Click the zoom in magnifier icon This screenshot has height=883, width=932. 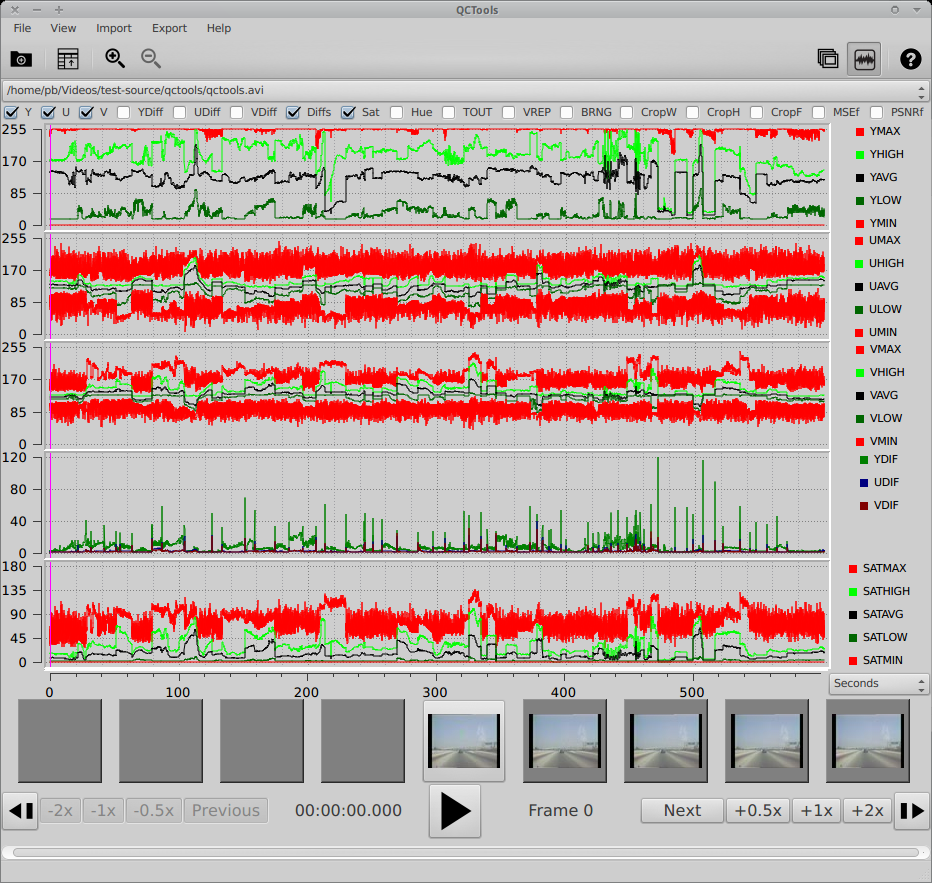tap(115, 59)
